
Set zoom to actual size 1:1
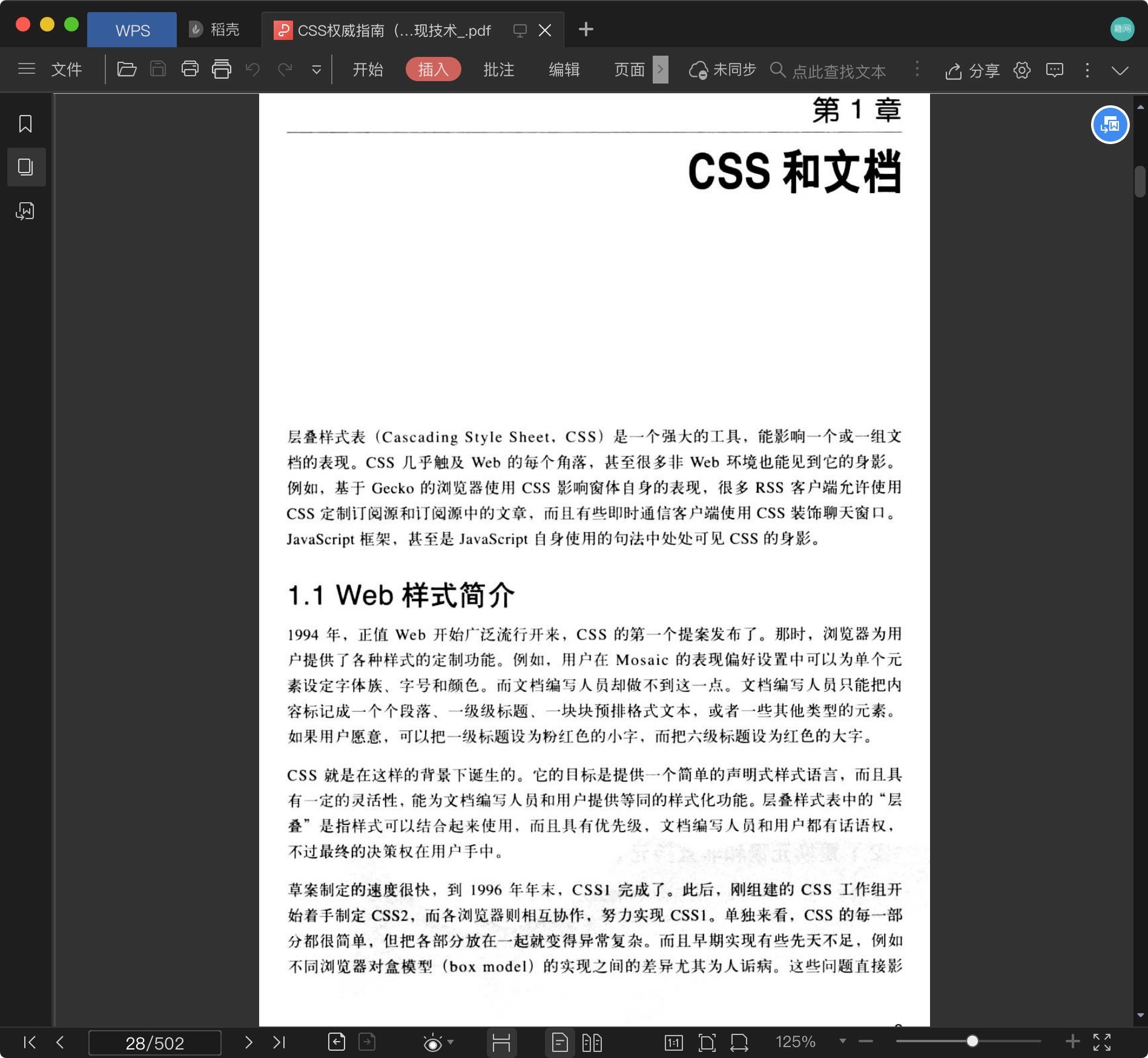point(674,1042)
